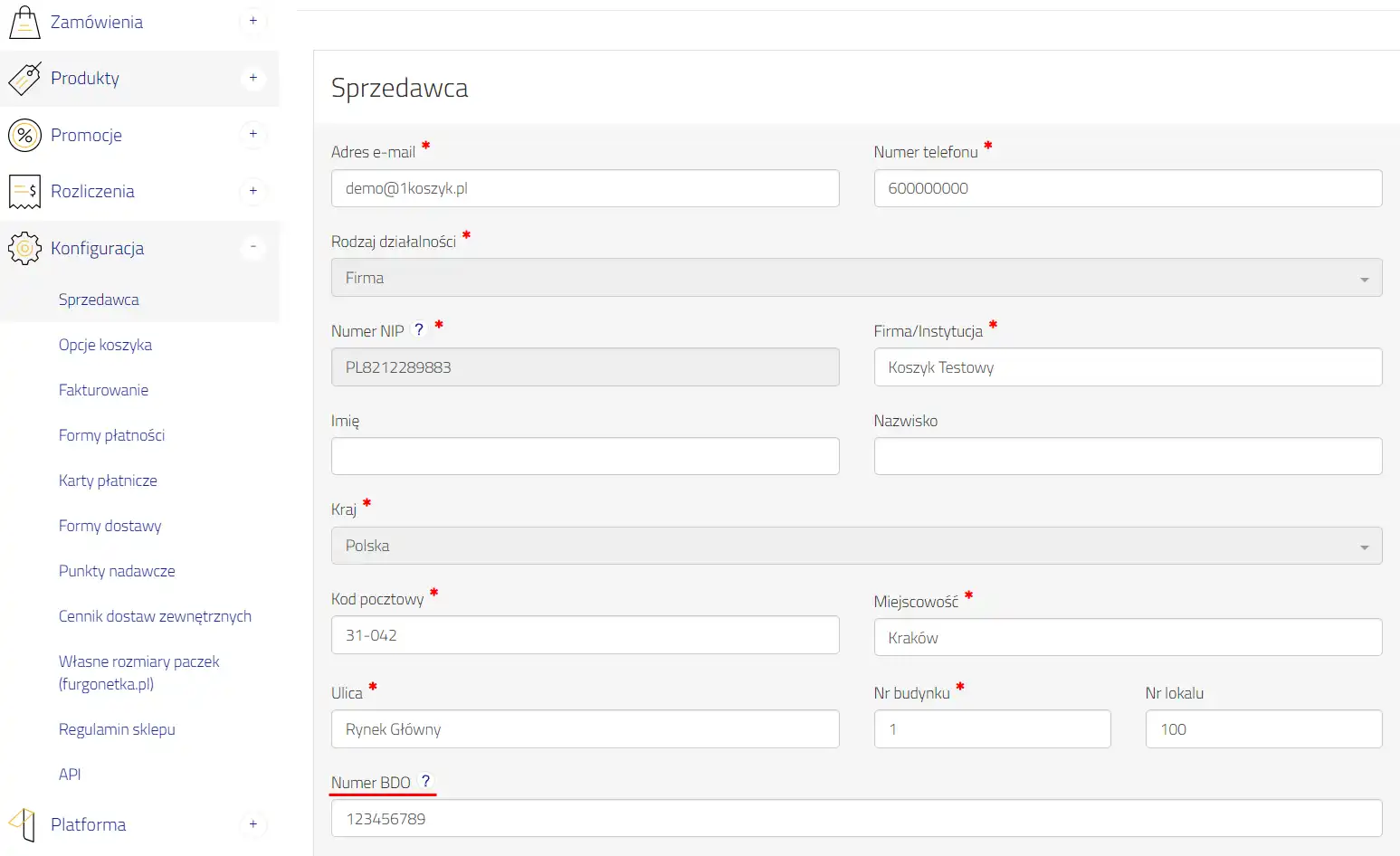
Task: Click the Nr lokalu input field
Action: pos(1263,729)
